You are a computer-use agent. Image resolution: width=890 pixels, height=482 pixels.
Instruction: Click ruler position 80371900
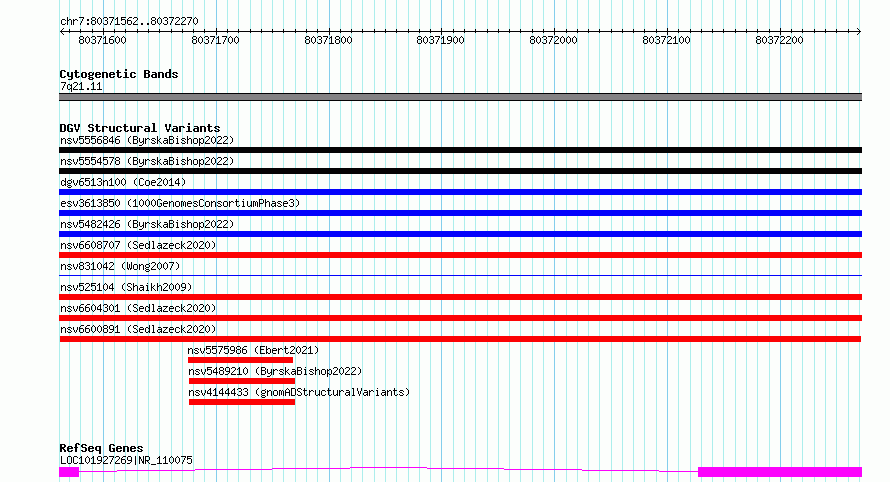(440, 40)
